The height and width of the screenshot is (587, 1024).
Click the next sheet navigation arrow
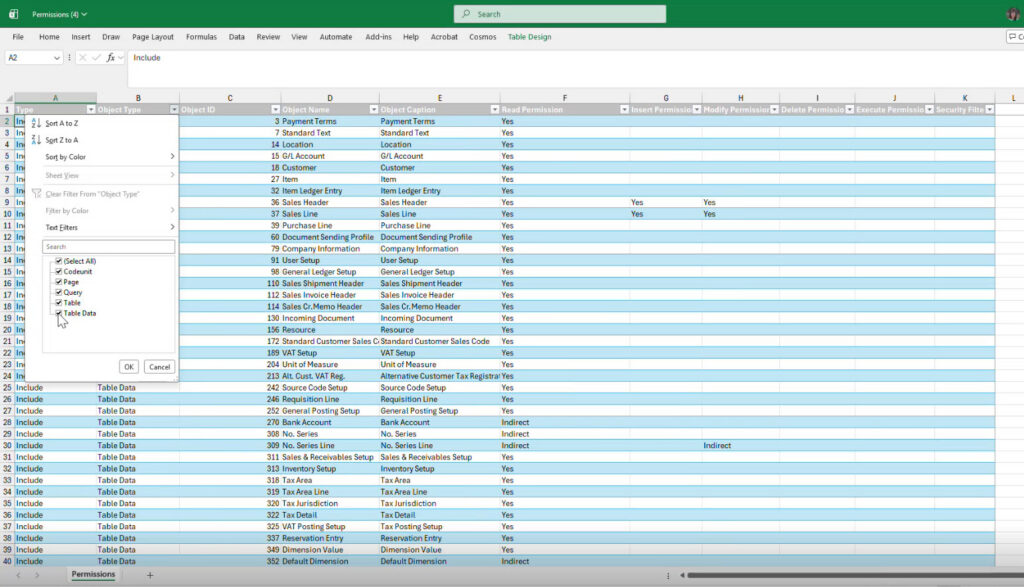point(37,575)
